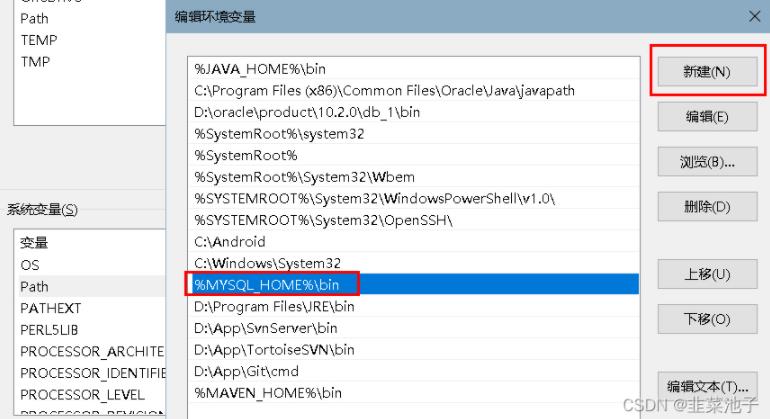Select the Oracle db_1\bin path entry

point(307,112)
